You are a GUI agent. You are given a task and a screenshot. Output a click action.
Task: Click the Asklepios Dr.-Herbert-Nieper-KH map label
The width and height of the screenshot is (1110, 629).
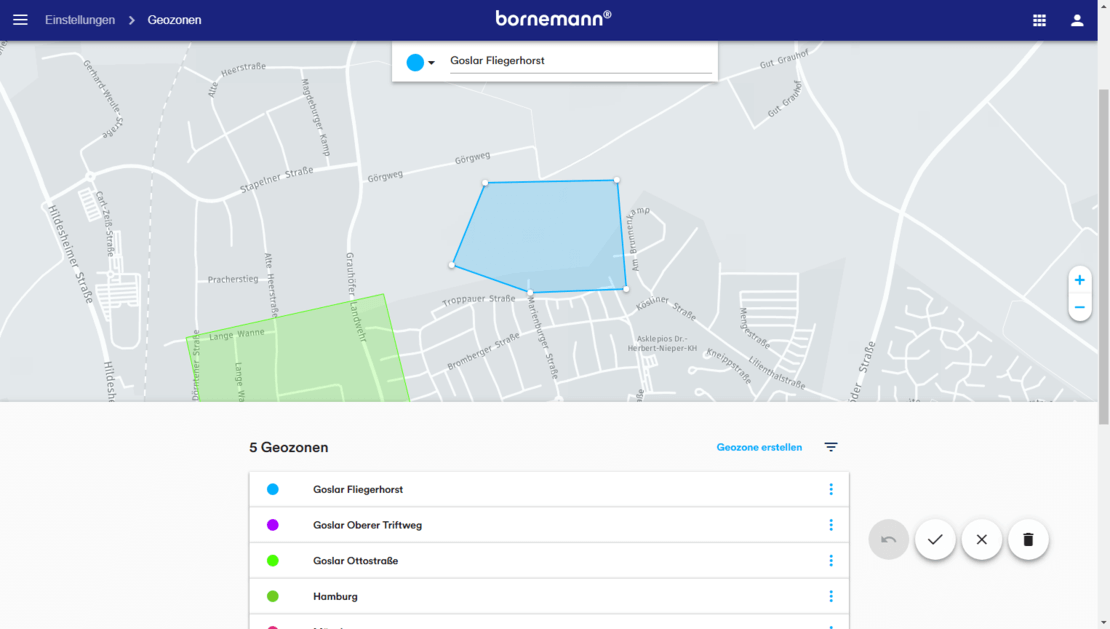click(662, 343)
